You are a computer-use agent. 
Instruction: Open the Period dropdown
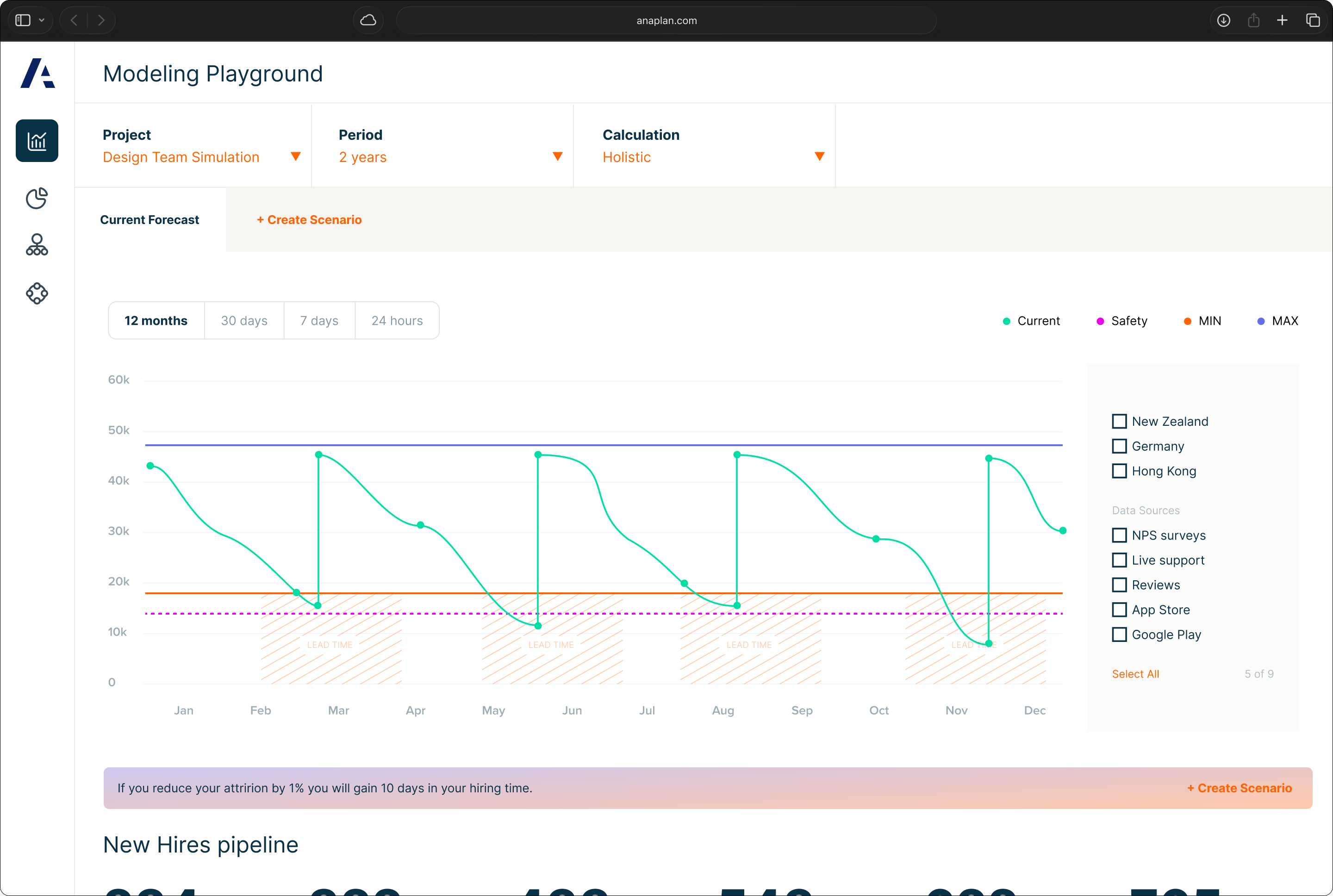[558, 156]
